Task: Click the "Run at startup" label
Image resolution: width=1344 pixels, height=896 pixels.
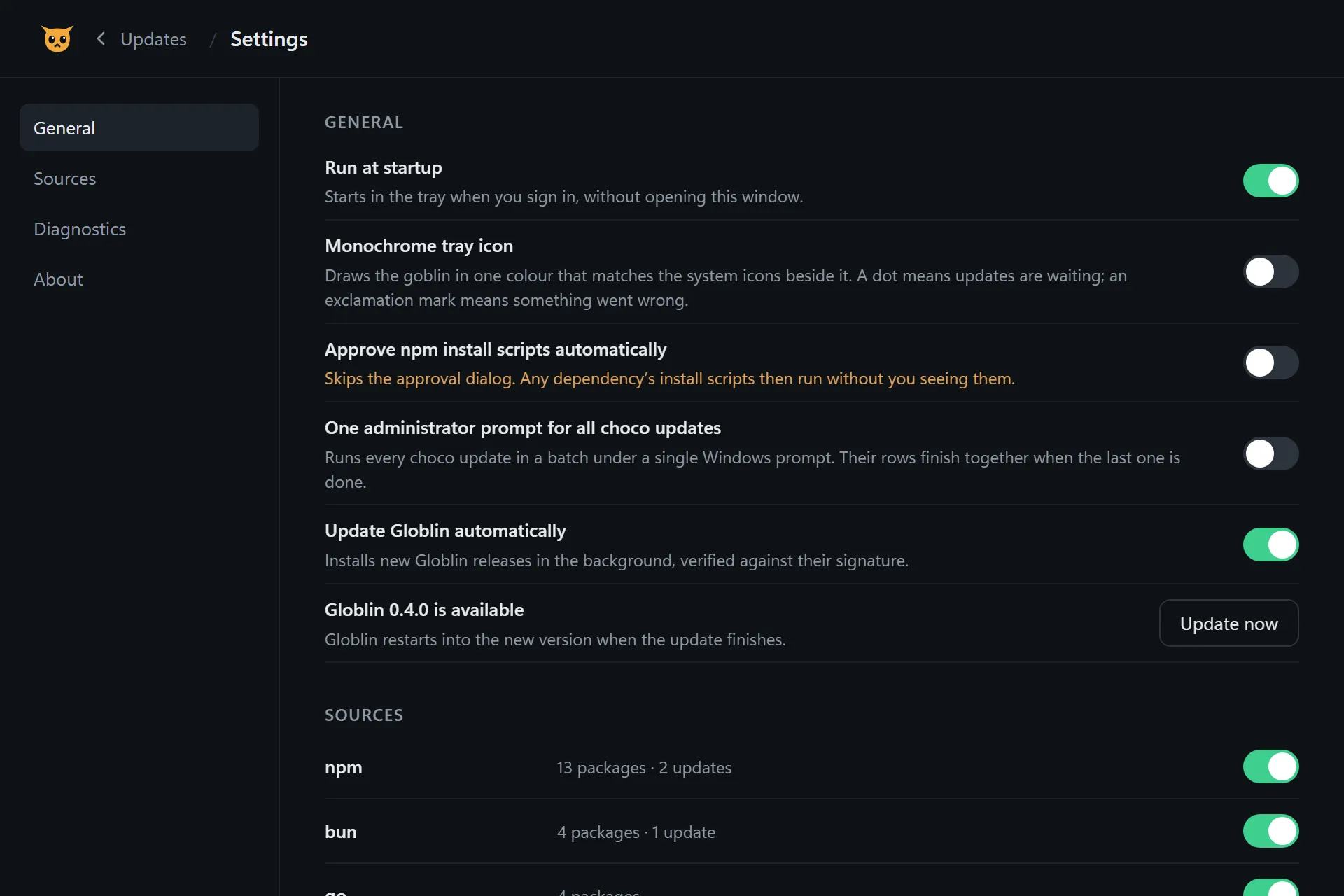Action: pos(384,168)
